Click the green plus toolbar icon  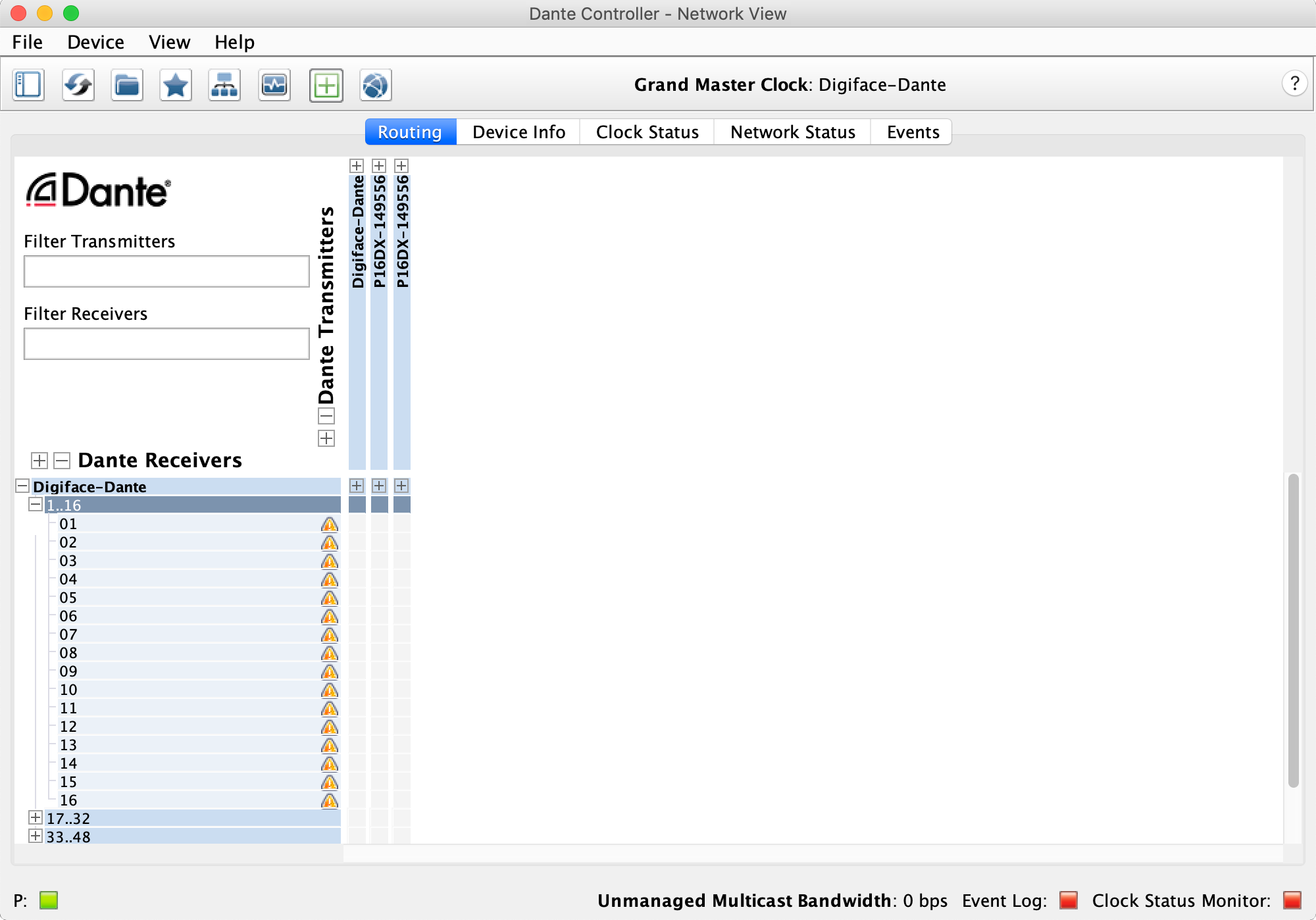[326, 85]
